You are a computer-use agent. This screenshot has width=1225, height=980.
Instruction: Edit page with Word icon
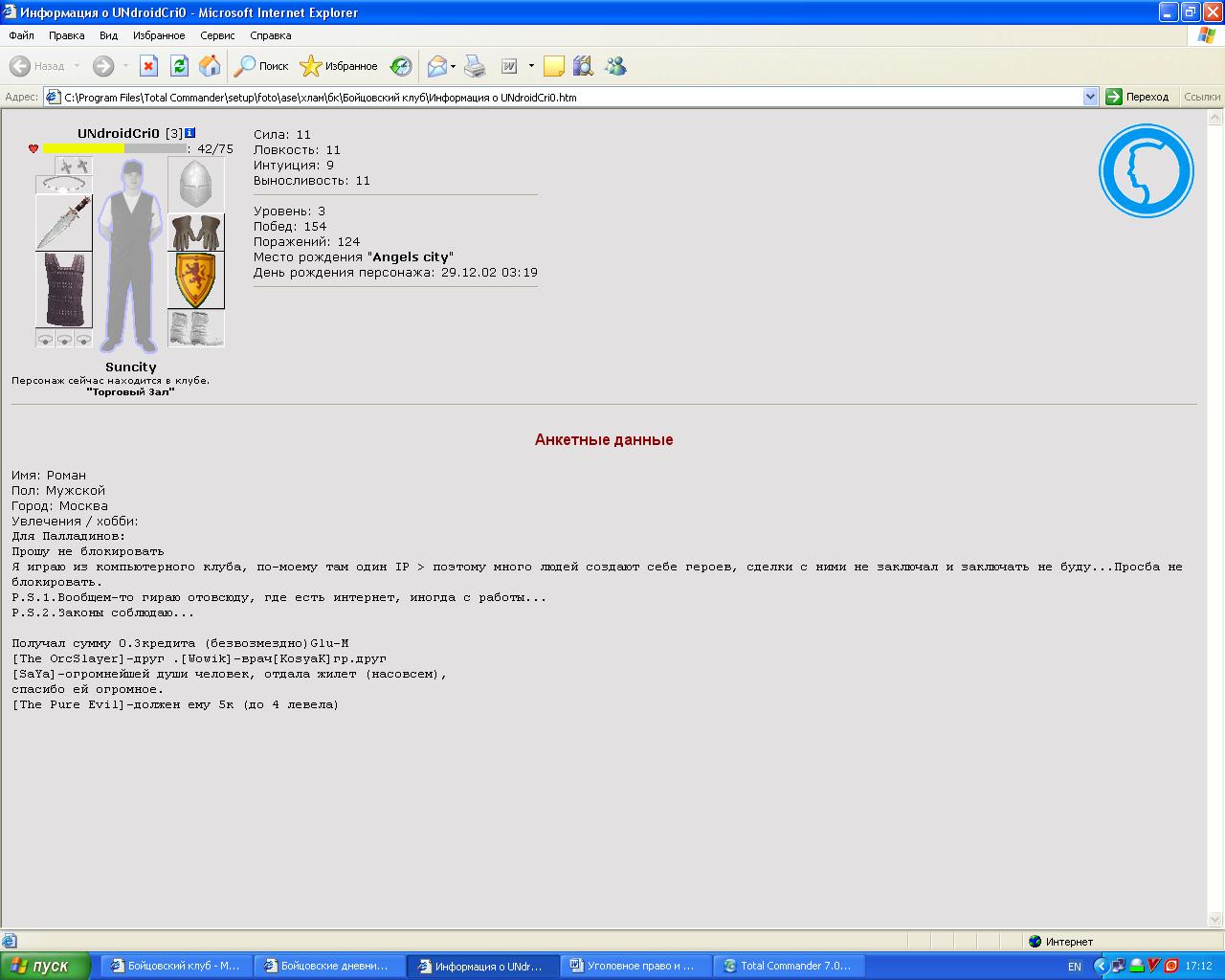tap(509, 66)
